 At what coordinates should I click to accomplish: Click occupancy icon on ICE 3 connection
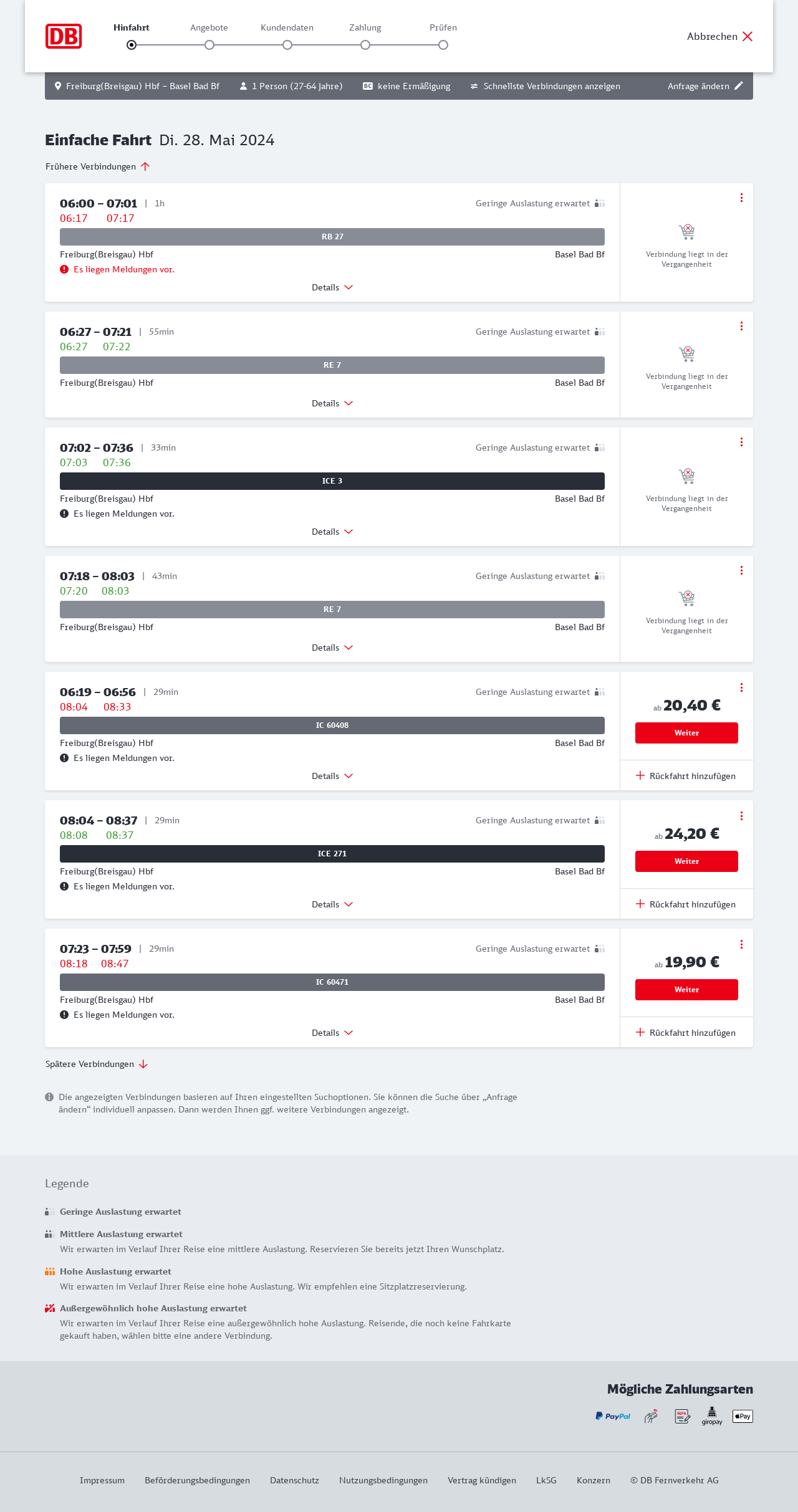600,447
